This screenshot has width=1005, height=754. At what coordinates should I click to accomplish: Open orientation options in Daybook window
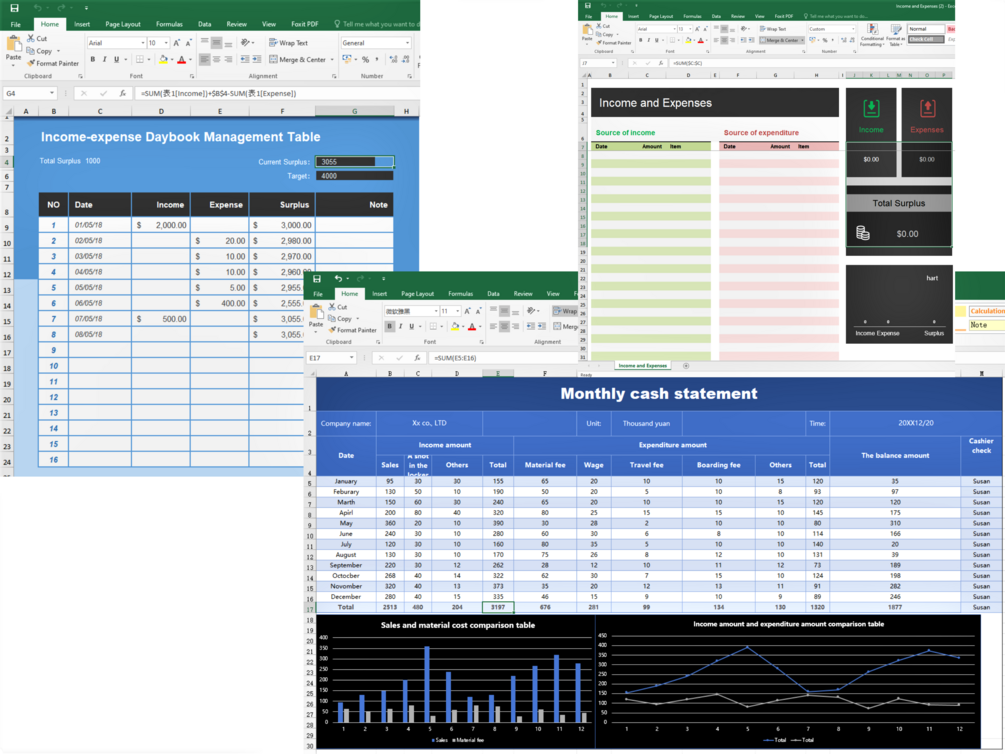coord(246,43)
